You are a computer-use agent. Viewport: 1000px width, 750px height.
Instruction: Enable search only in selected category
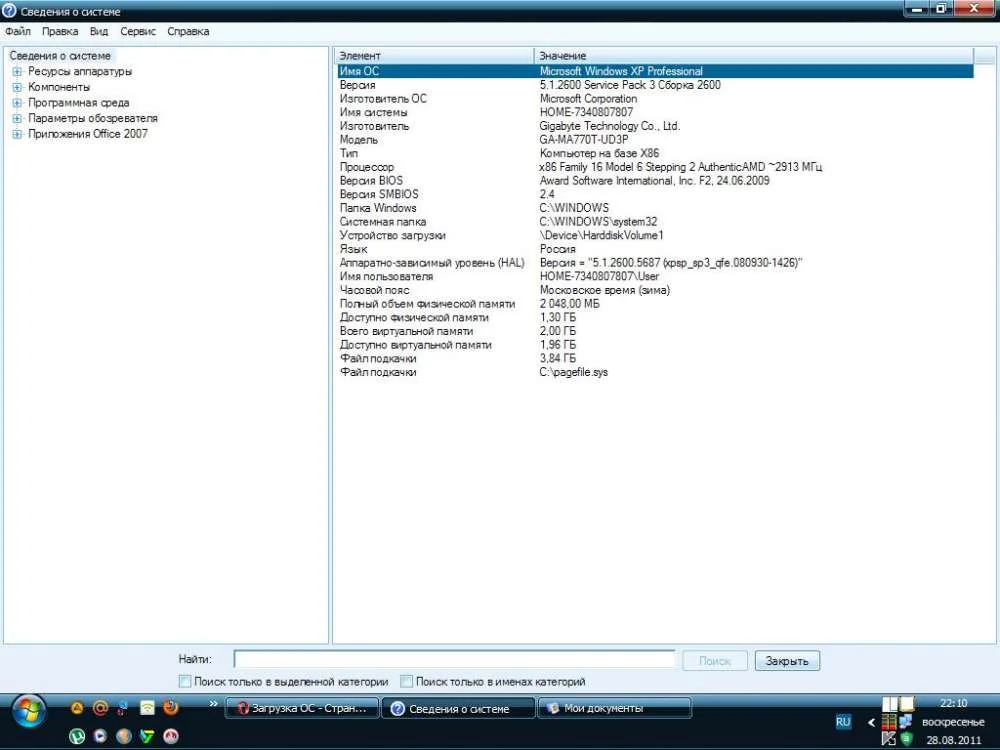(x=184, y=681)
